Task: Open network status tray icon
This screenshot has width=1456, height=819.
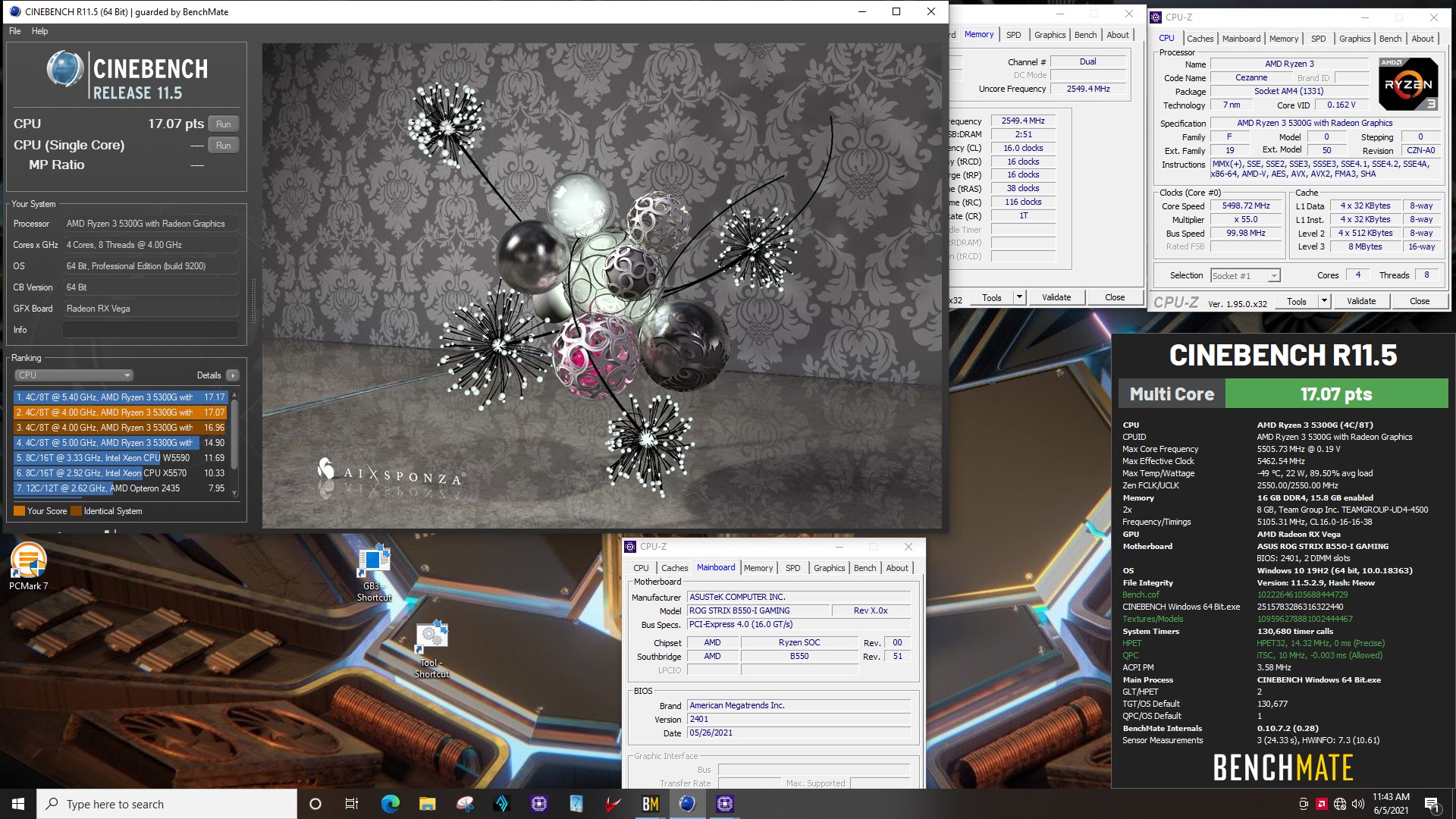Action: click(x=1340, y=804)
